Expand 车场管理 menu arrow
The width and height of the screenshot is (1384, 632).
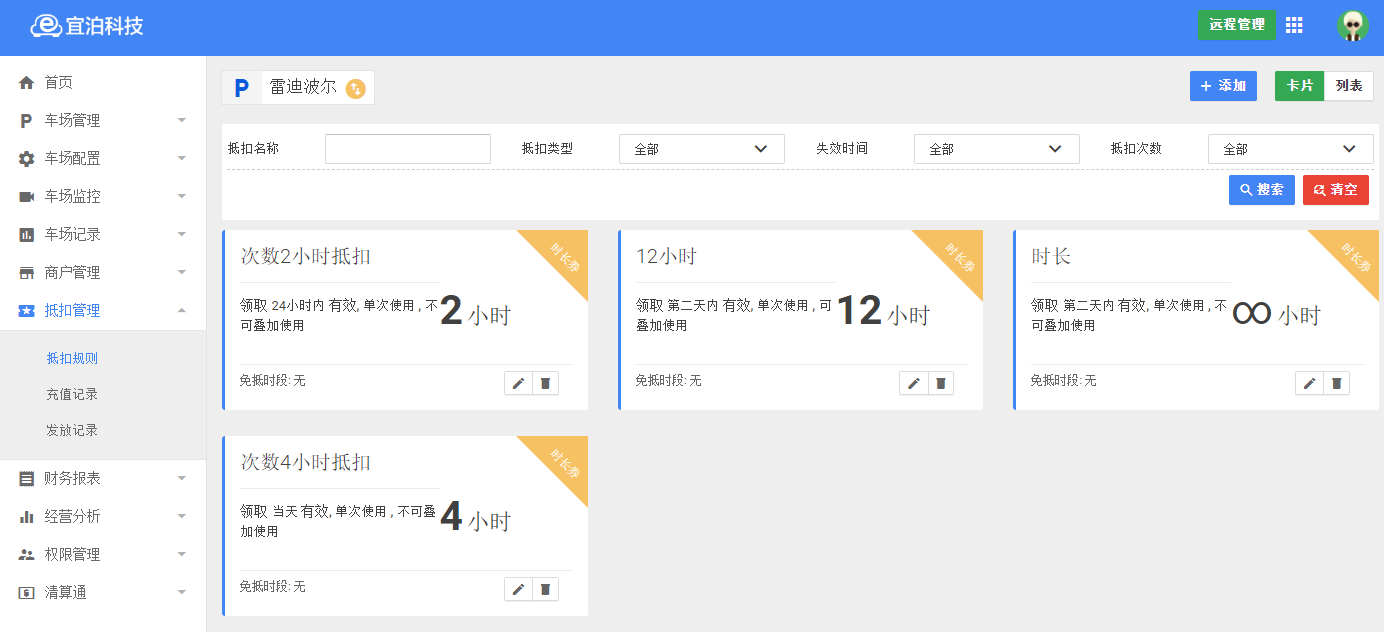click(182, 120)
